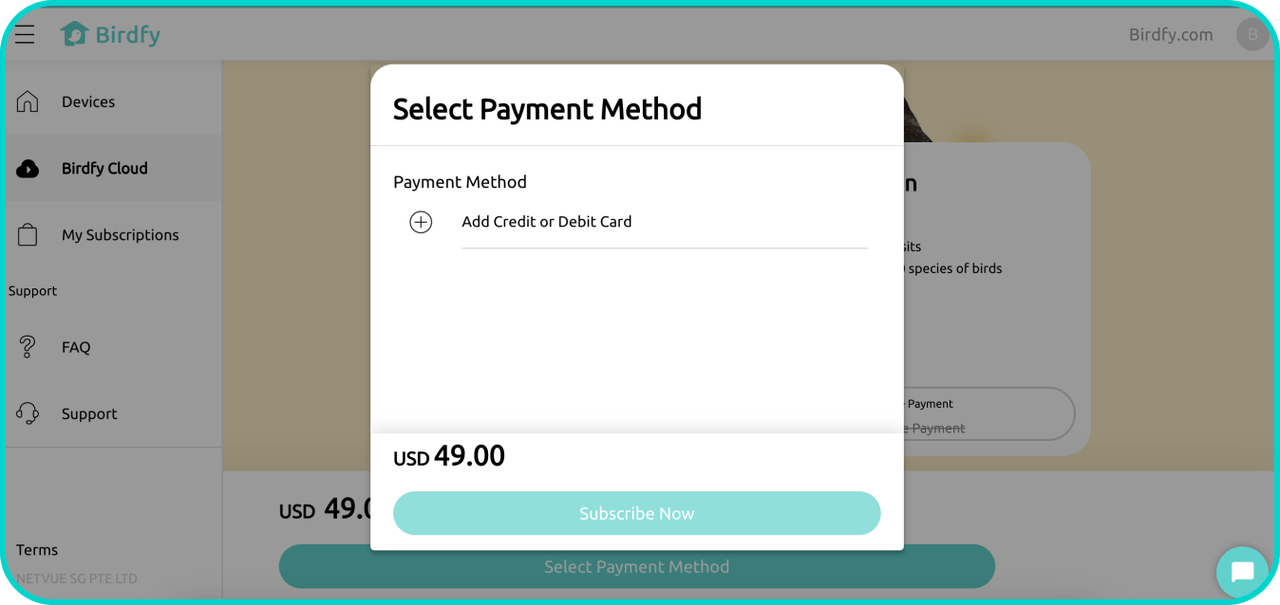Open the user avatar profile
Viewport: 1280px width, 605px height.
(x=1252, y=35)
